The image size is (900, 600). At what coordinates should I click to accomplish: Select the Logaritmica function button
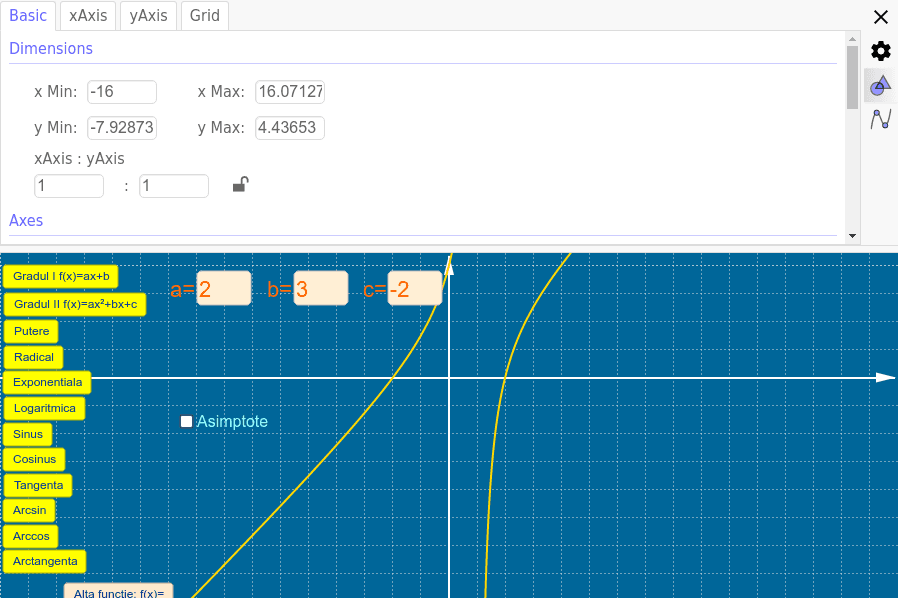point(44,408)
